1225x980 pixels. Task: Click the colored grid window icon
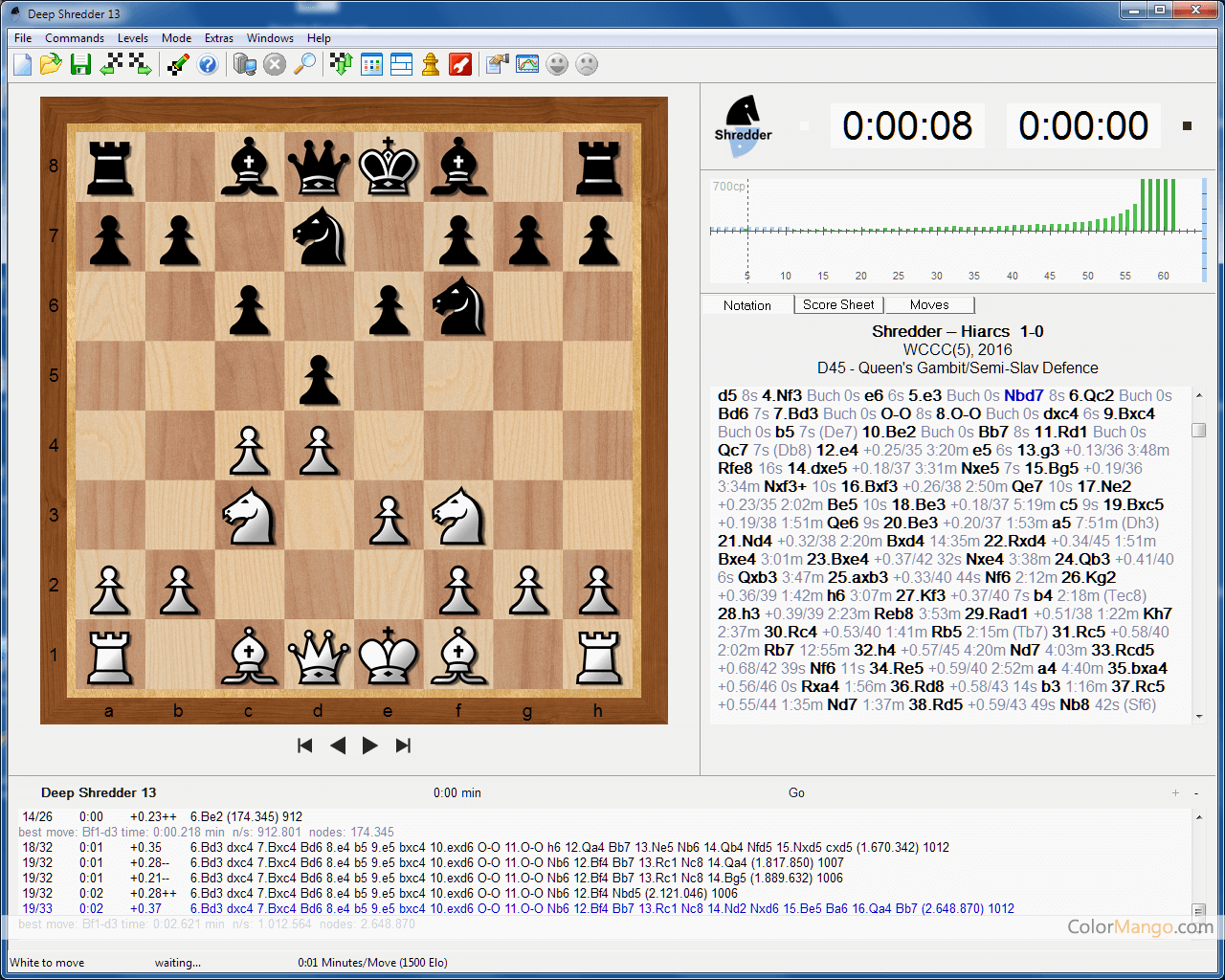(x=371, y=64)
